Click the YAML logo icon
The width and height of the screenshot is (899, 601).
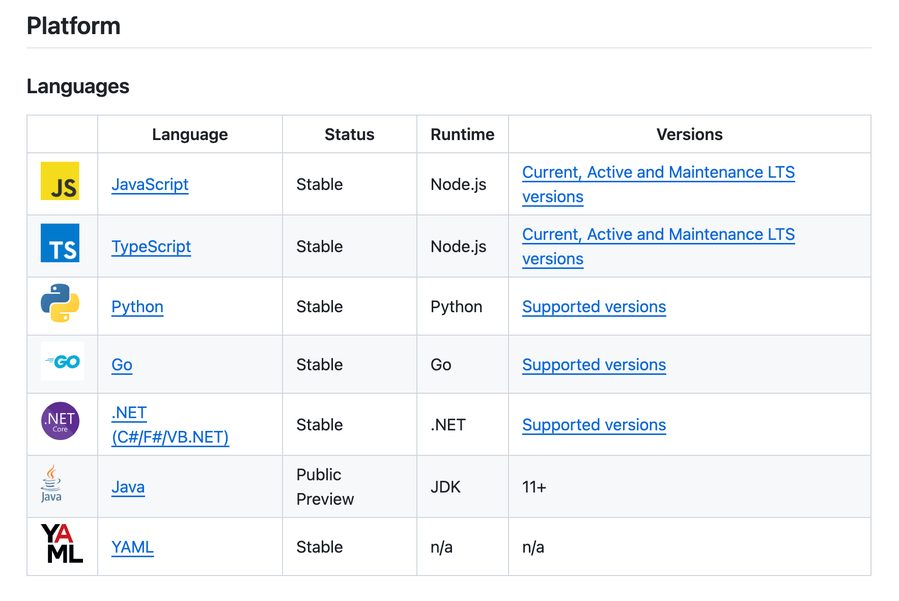click(62, 545)
